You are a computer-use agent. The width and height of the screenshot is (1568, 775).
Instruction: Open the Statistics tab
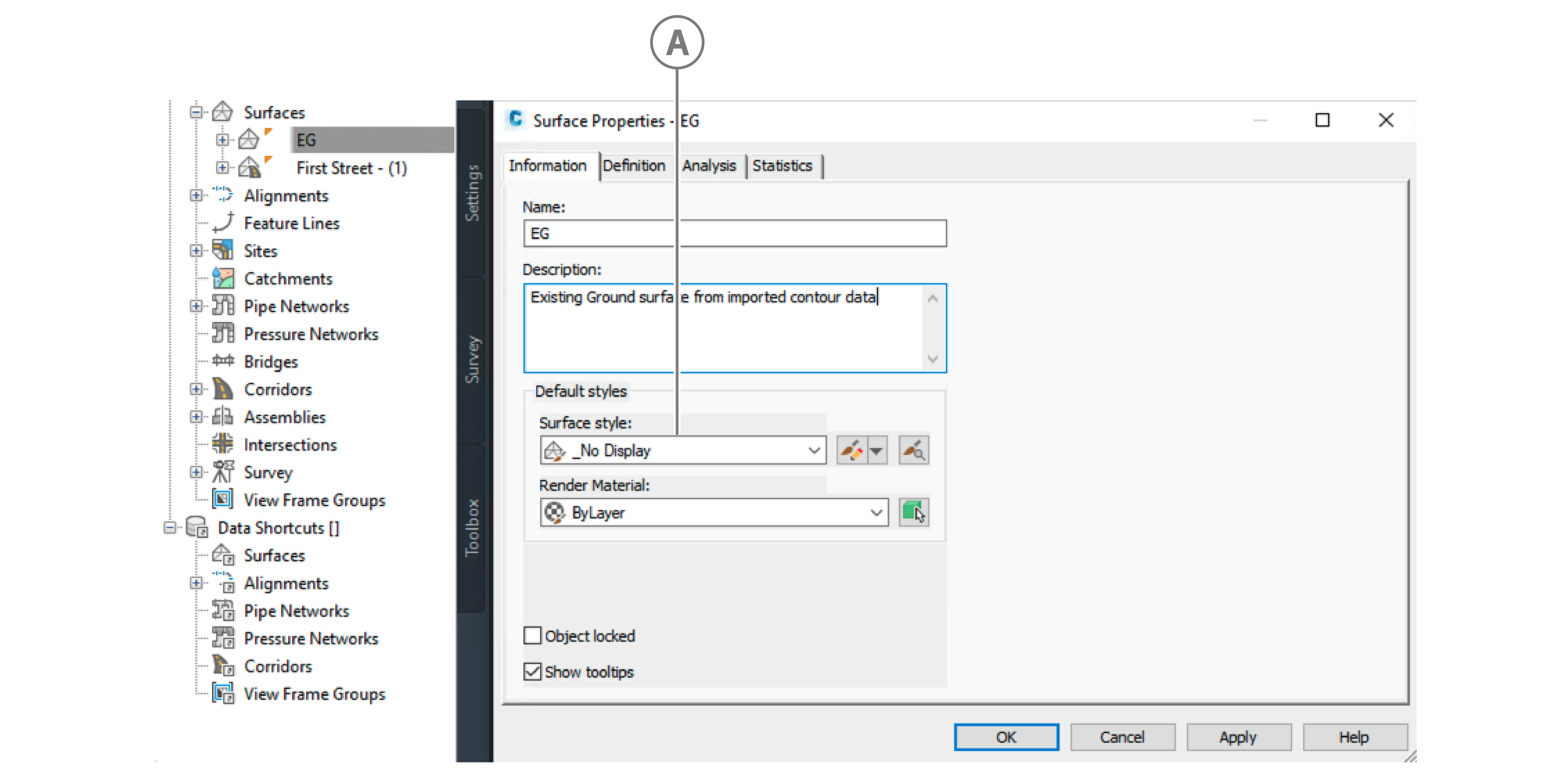tap(782, 166)
